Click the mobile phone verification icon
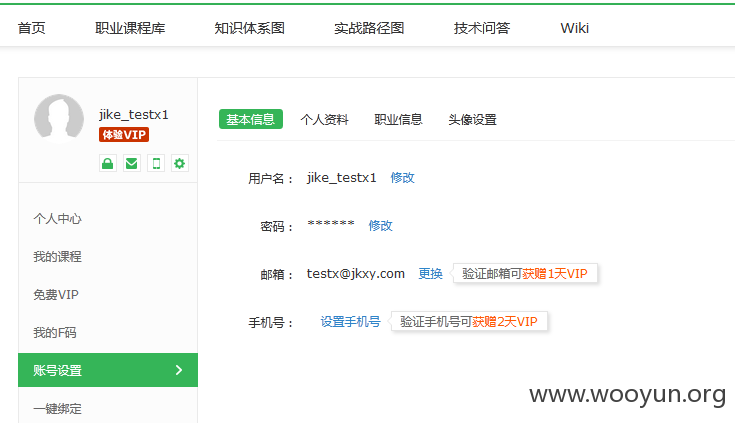 click(x=156, y=163)
